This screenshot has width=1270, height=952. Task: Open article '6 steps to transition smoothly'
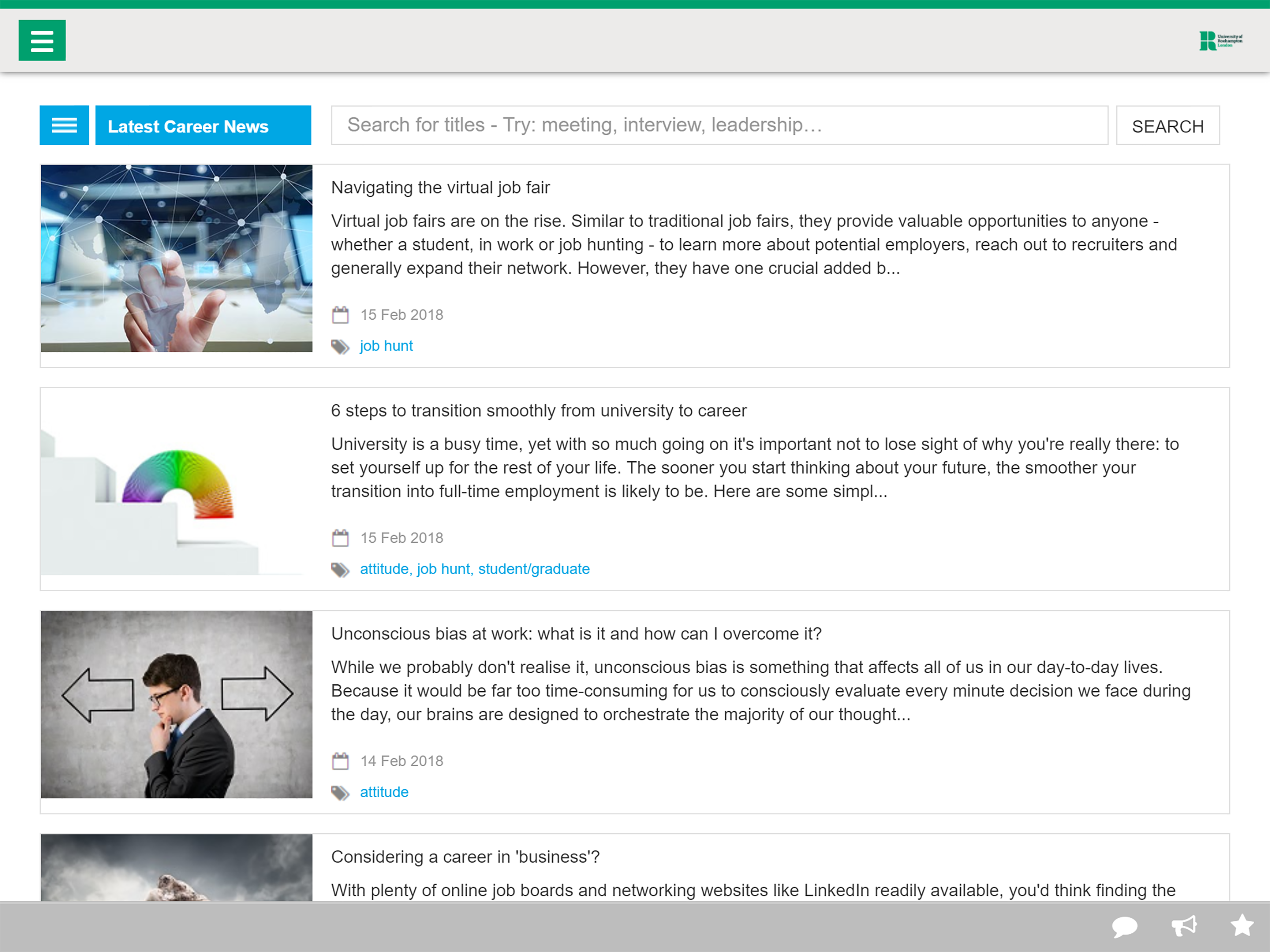click(539, 411)
